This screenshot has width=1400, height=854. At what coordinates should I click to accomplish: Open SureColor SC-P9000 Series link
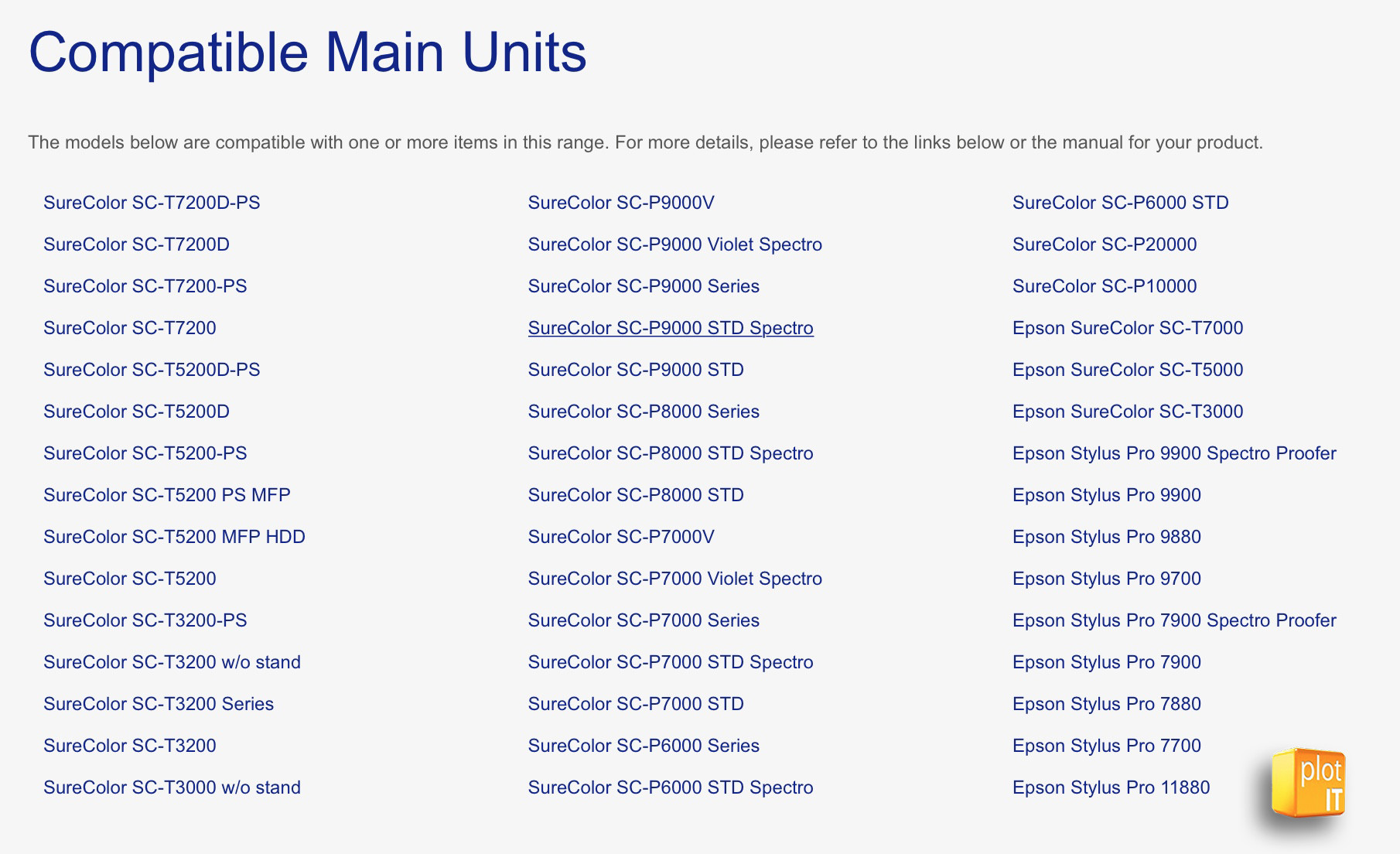pos(644,286)
